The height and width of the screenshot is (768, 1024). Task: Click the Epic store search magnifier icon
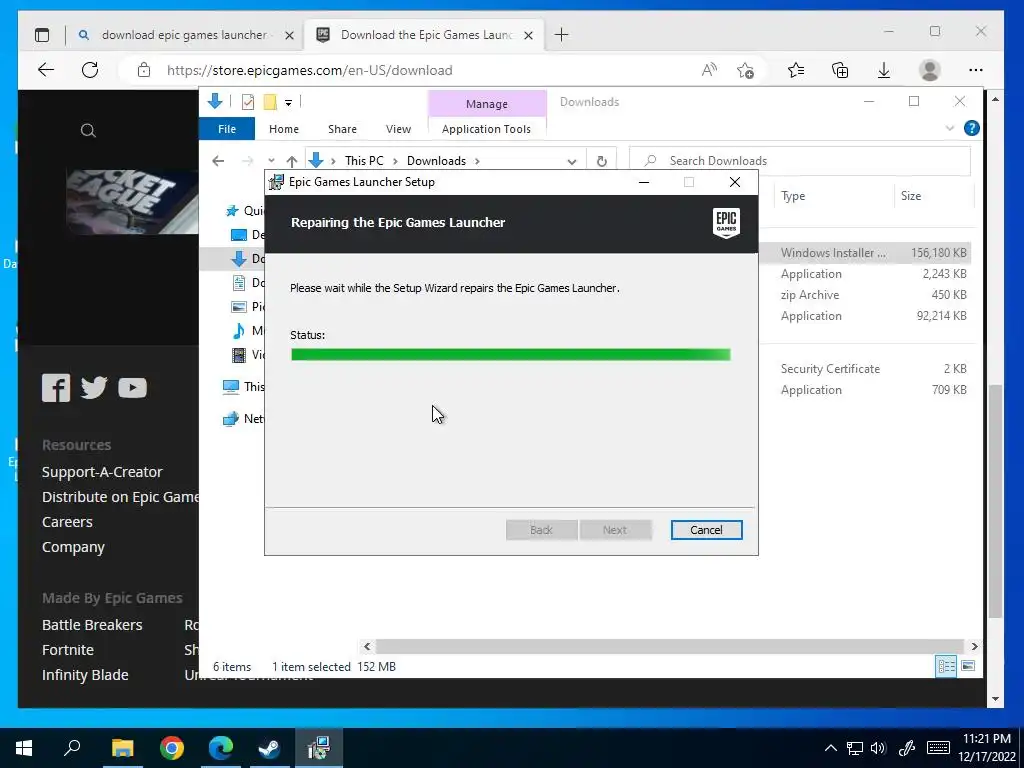tap(88, 131)
